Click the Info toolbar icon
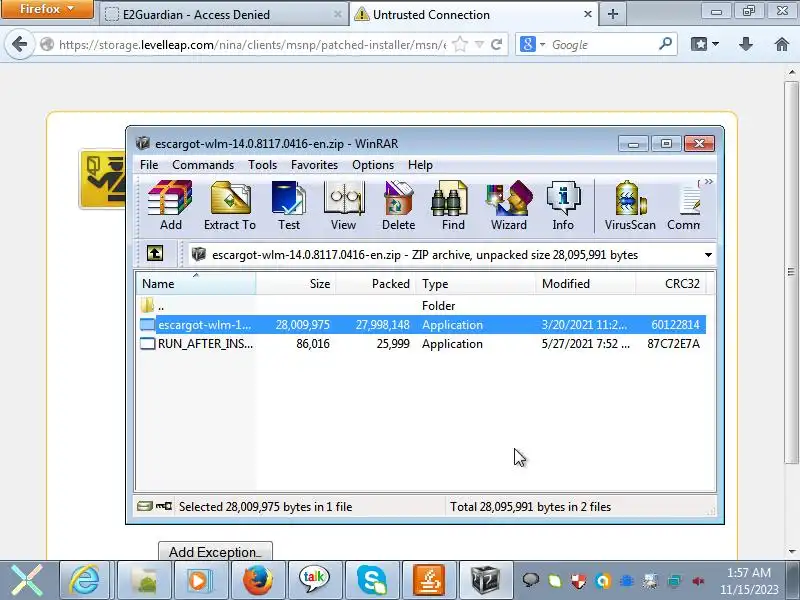 (x=563, y=206)
